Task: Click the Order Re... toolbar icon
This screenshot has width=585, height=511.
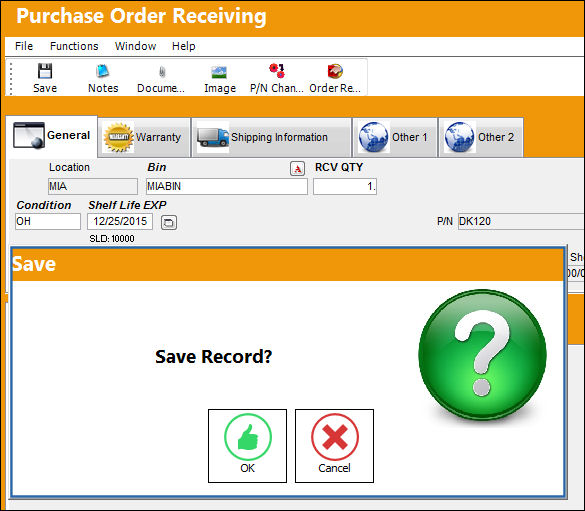Action: coord(335,78)
